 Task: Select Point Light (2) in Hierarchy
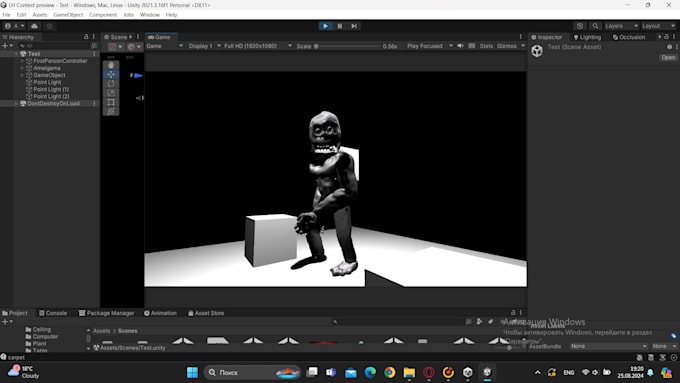click(x=51, y=96)
